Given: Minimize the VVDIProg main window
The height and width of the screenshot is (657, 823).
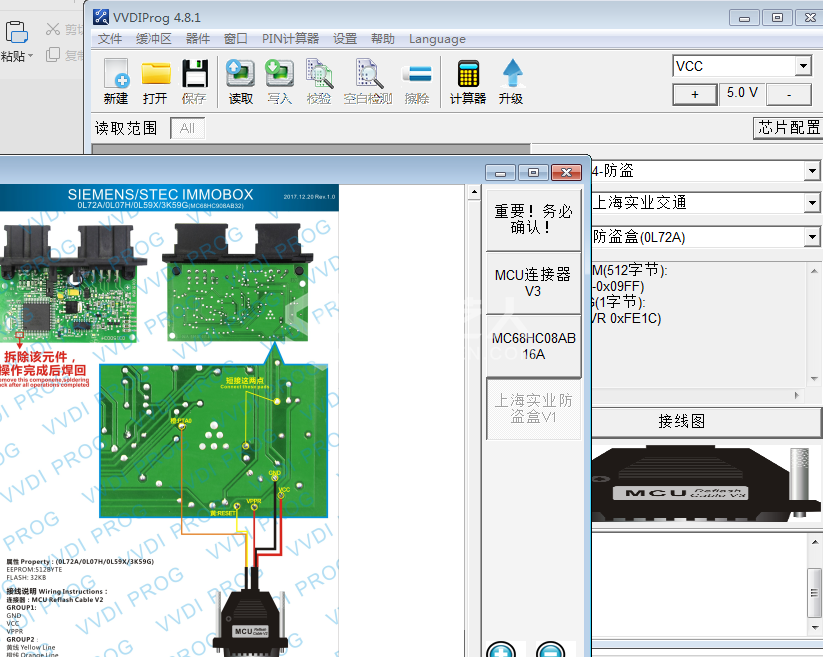Looking at the screenshot, I should click(x=744, y=18).
